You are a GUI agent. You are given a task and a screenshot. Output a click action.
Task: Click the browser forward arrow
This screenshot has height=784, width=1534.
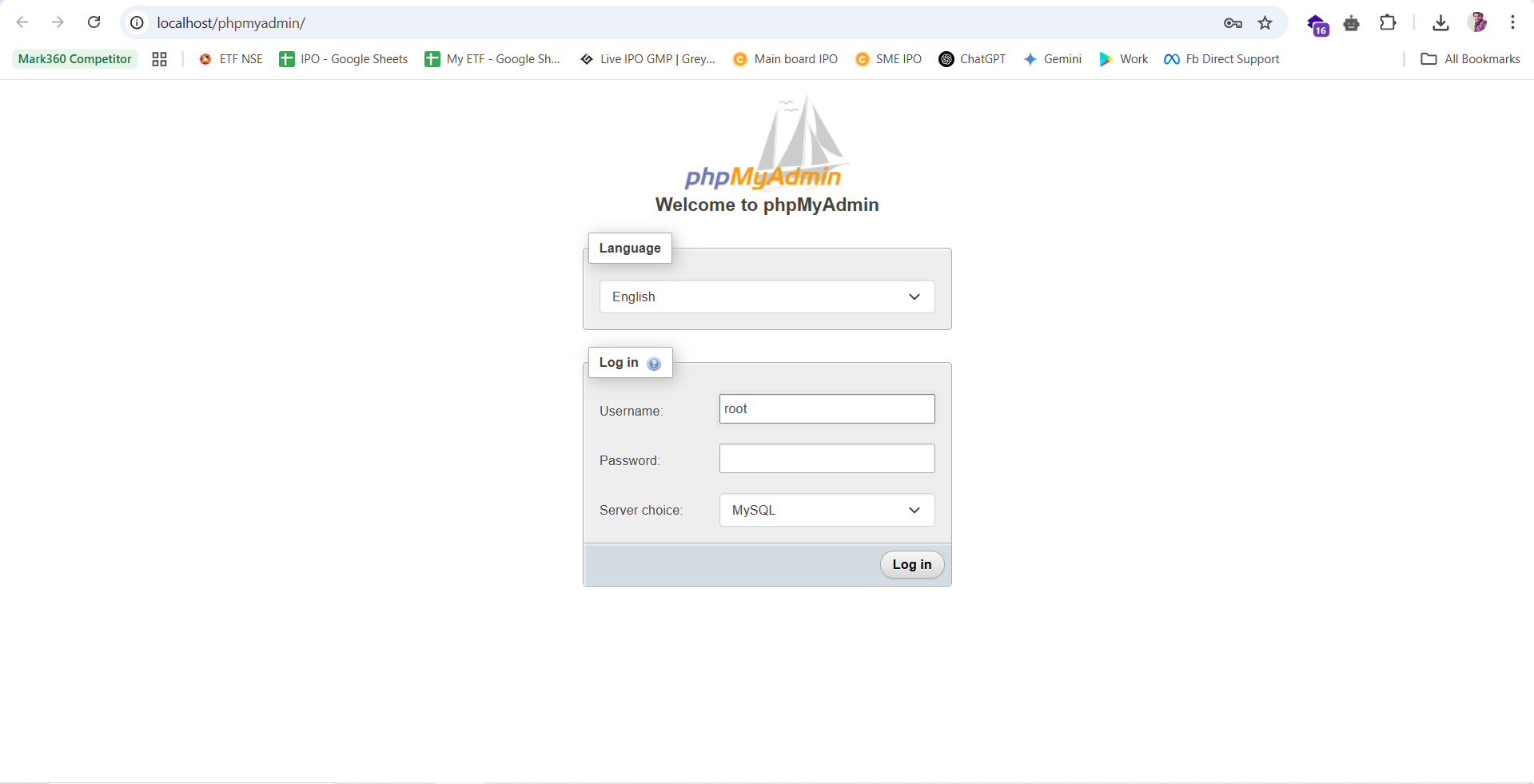58,22
